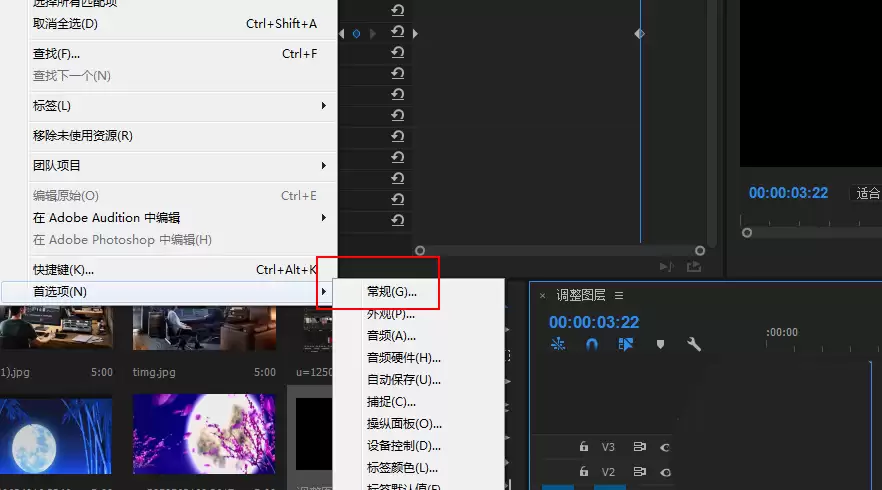Click the nest sequence toggle icon in timeline

[x=557, y=344]
